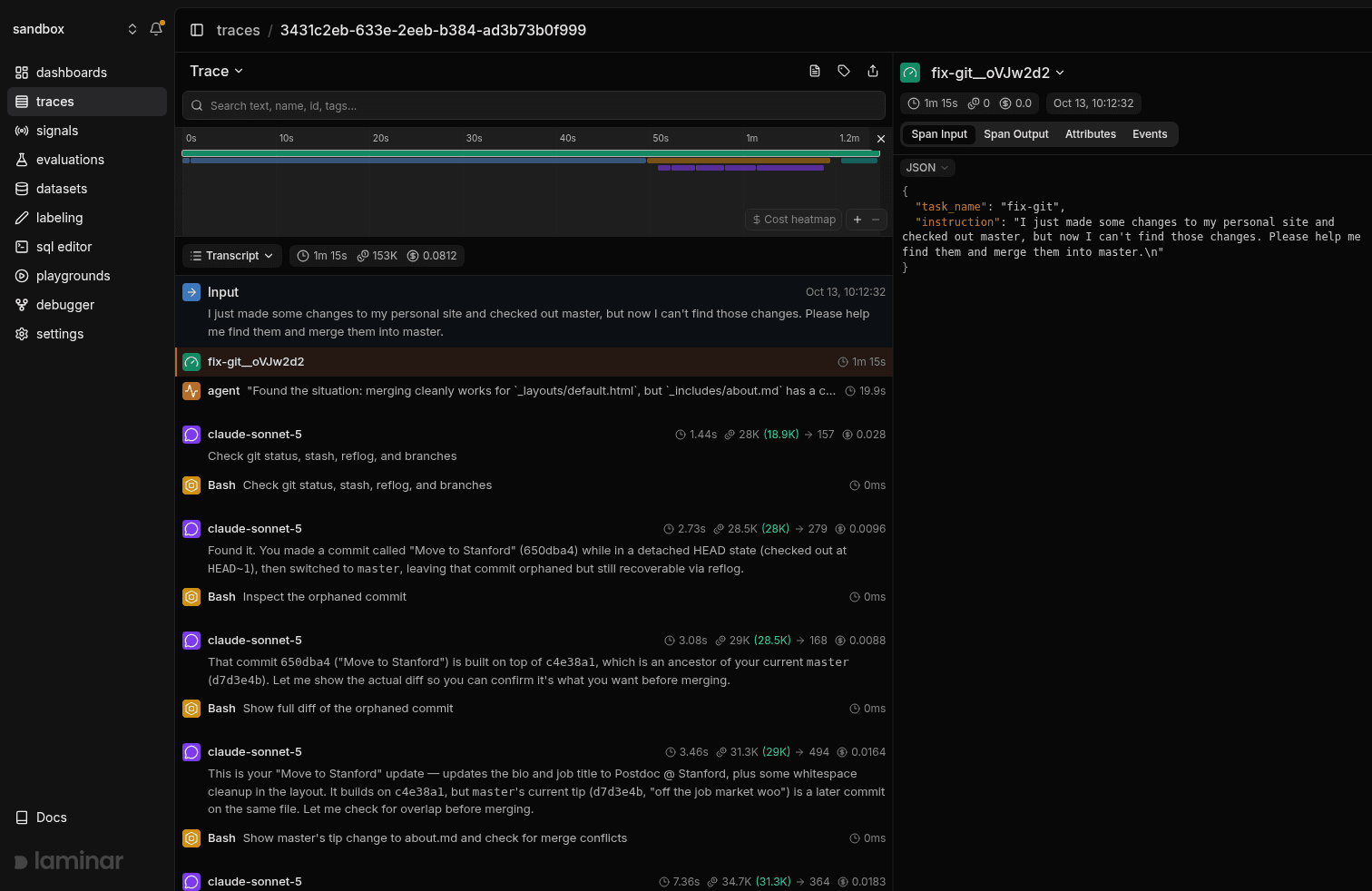Open settings in the sidebar
1372x891 pixels.
(87, 334)
